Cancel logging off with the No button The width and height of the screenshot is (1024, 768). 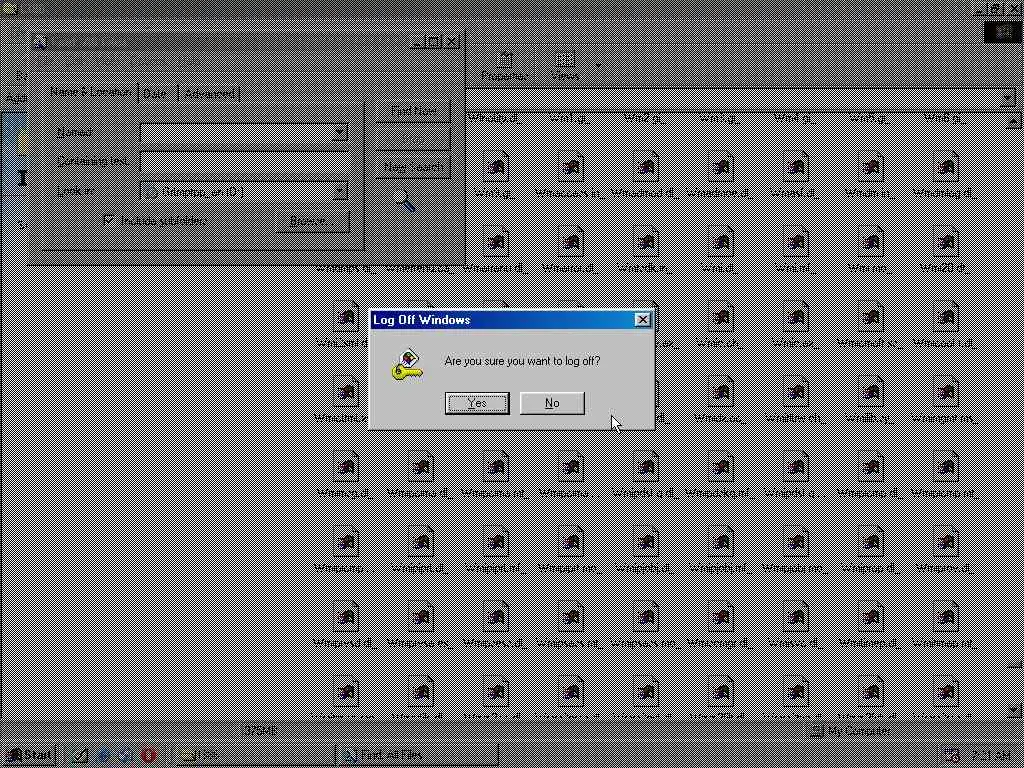click(x=552, y=403)
